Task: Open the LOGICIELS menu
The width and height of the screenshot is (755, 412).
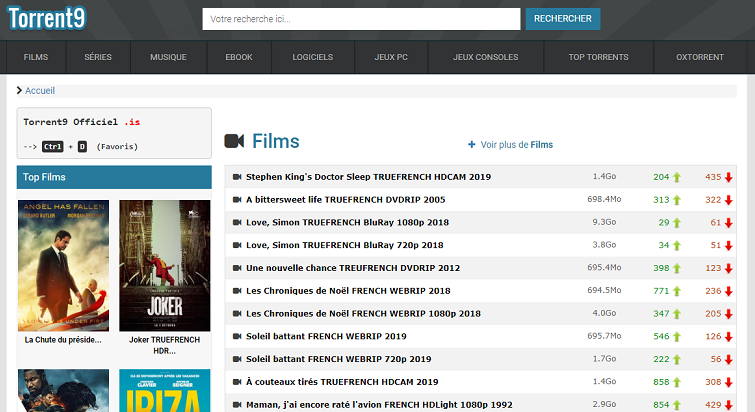Action: click(x=312, y=57)
